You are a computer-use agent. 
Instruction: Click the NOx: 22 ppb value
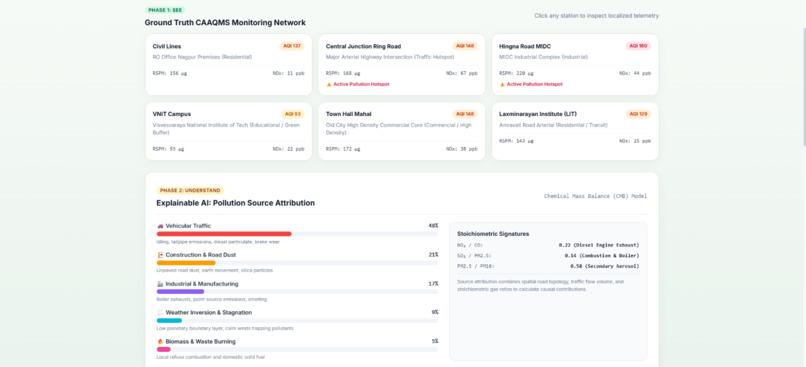pos(288,149)
